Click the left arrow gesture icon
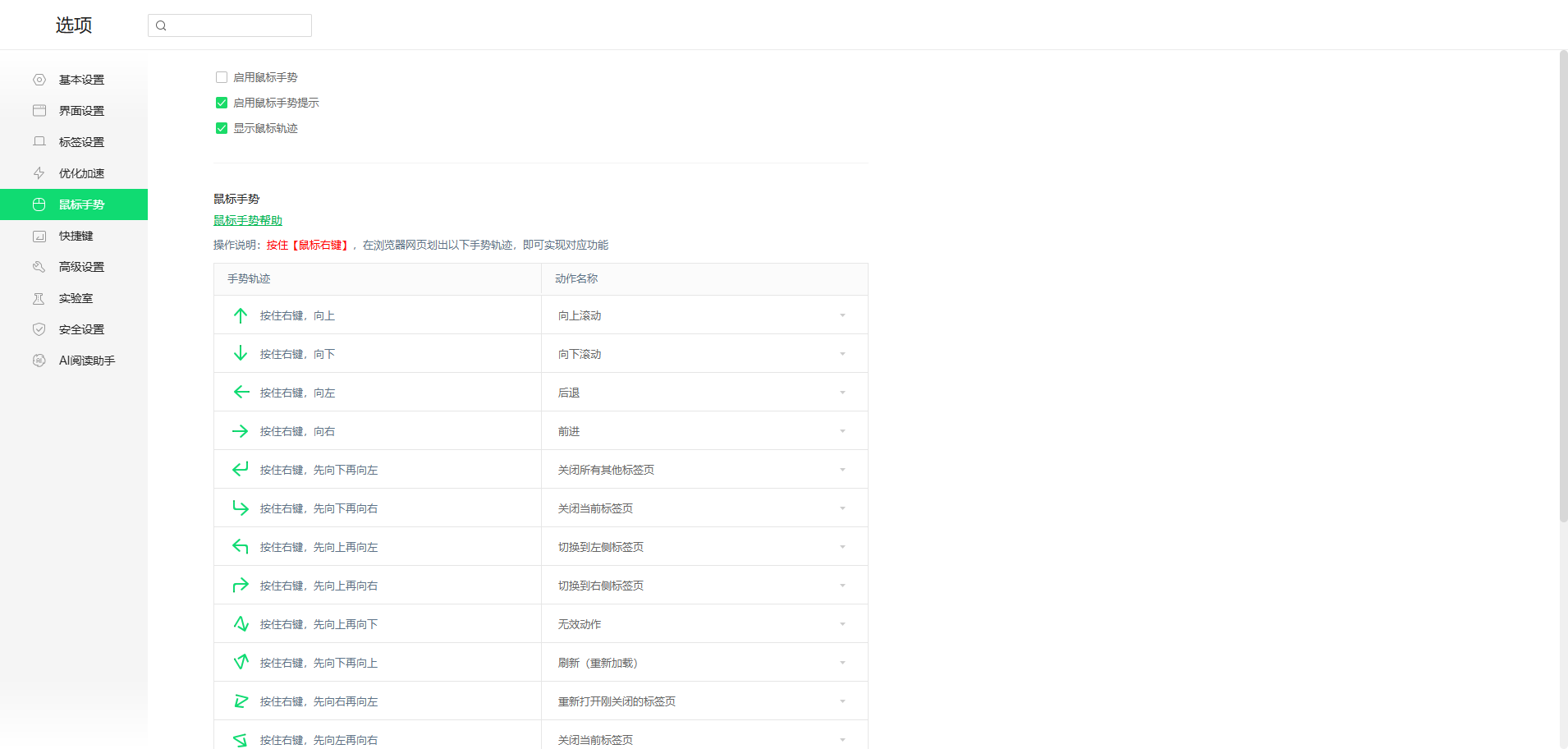 (241, 393)
